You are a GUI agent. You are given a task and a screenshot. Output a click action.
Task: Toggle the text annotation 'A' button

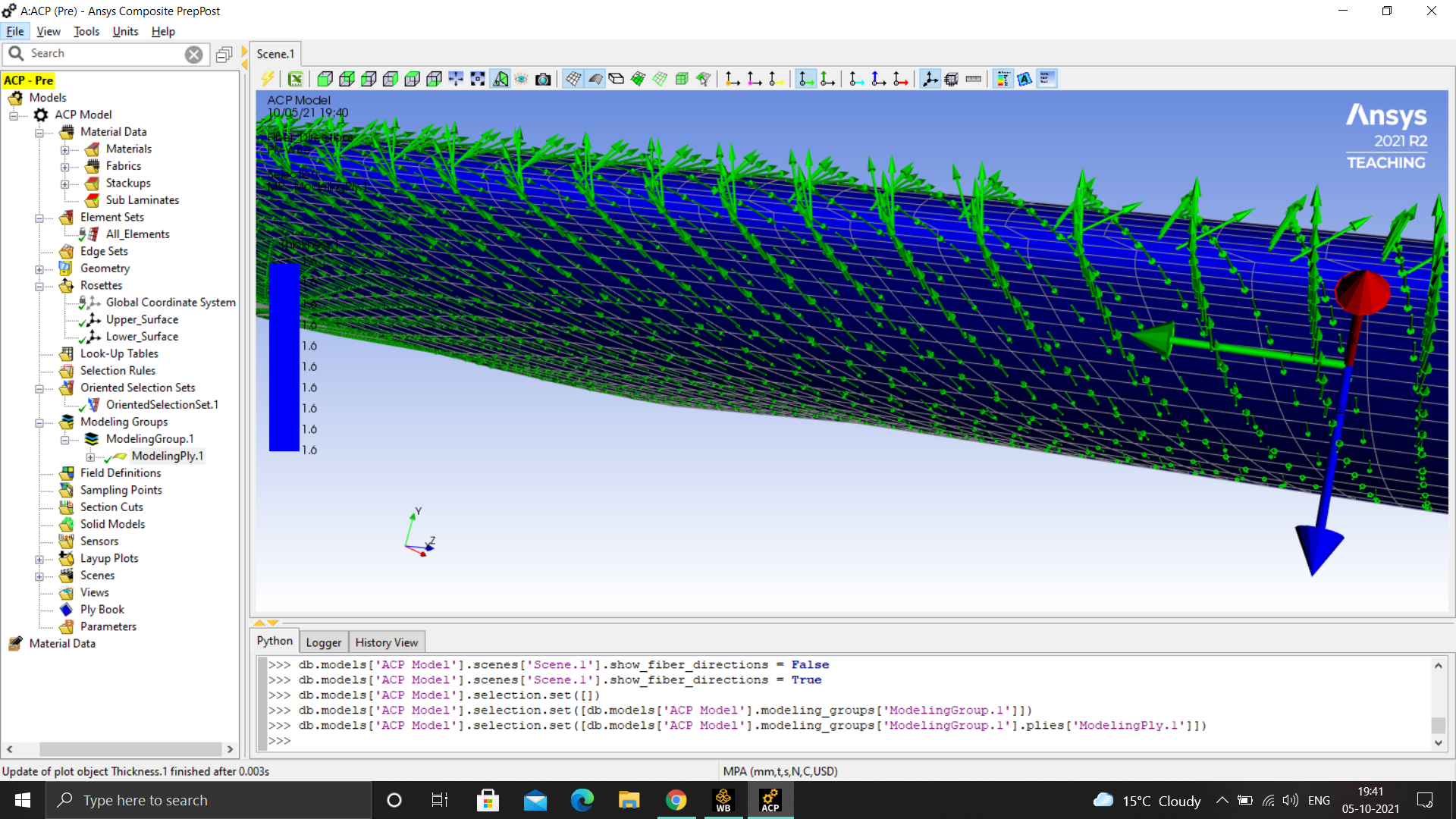[x=1025, y=79]
